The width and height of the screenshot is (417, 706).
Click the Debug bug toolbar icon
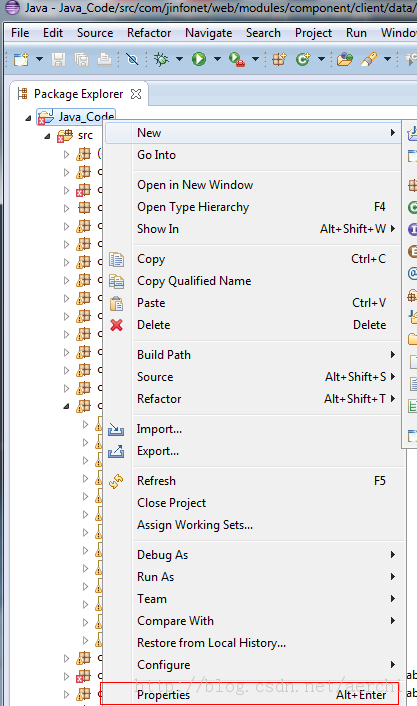pyautogui.click(x=161, y=59)
